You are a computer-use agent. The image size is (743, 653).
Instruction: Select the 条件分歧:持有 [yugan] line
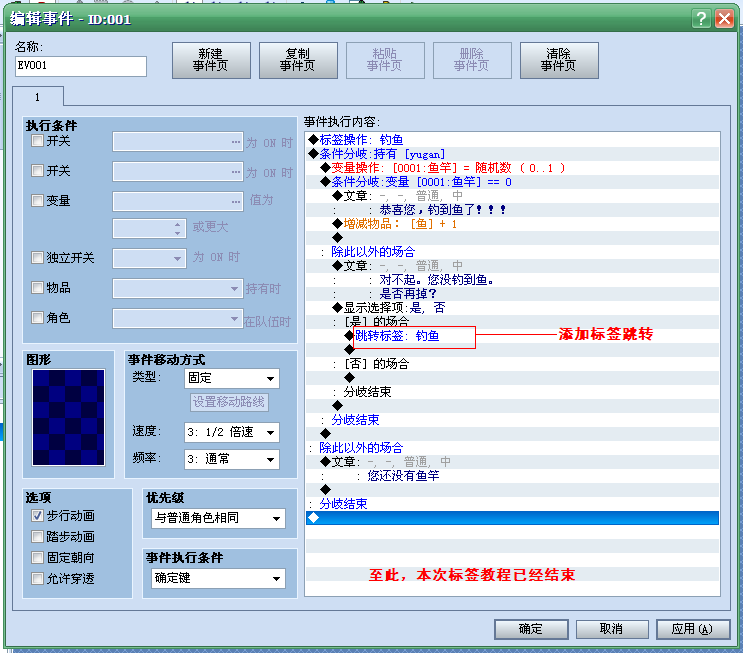point(512,154)
